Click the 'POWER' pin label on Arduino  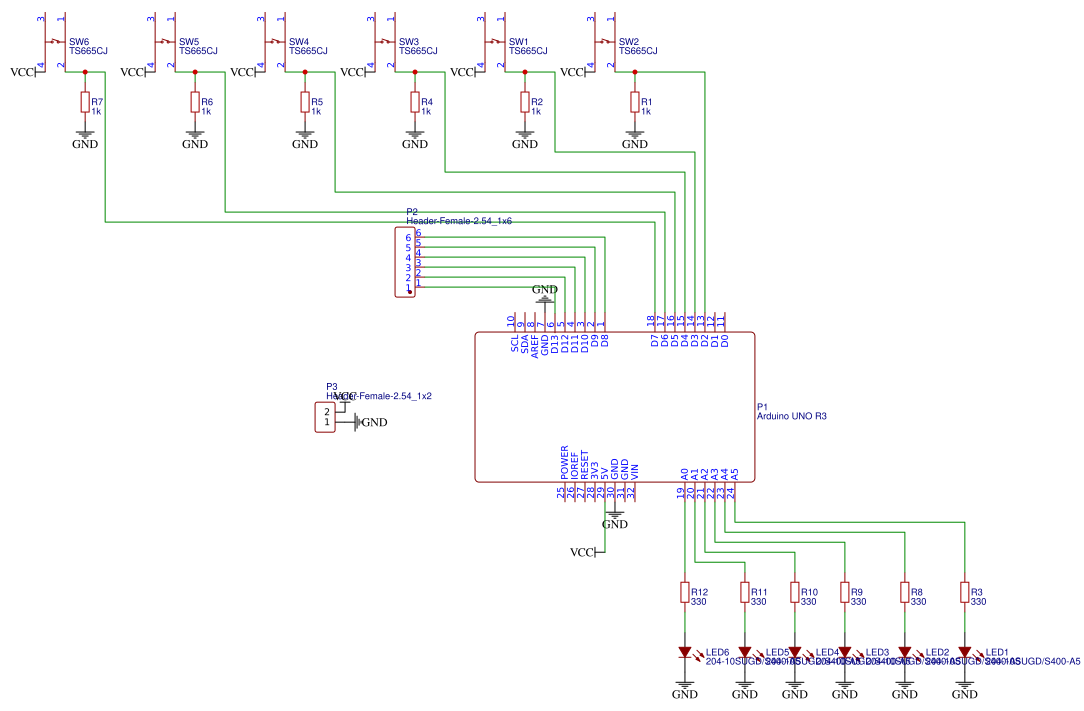coord(565,463)
